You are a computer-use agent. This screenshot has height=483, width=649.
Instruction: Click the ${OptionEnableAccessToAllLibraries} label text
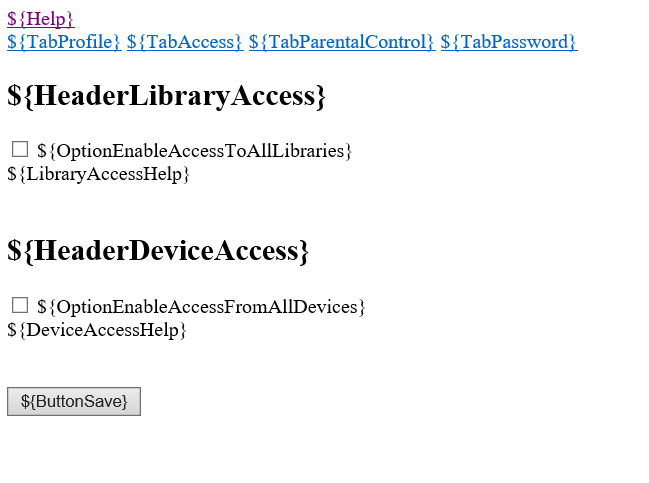click(195, 151)
